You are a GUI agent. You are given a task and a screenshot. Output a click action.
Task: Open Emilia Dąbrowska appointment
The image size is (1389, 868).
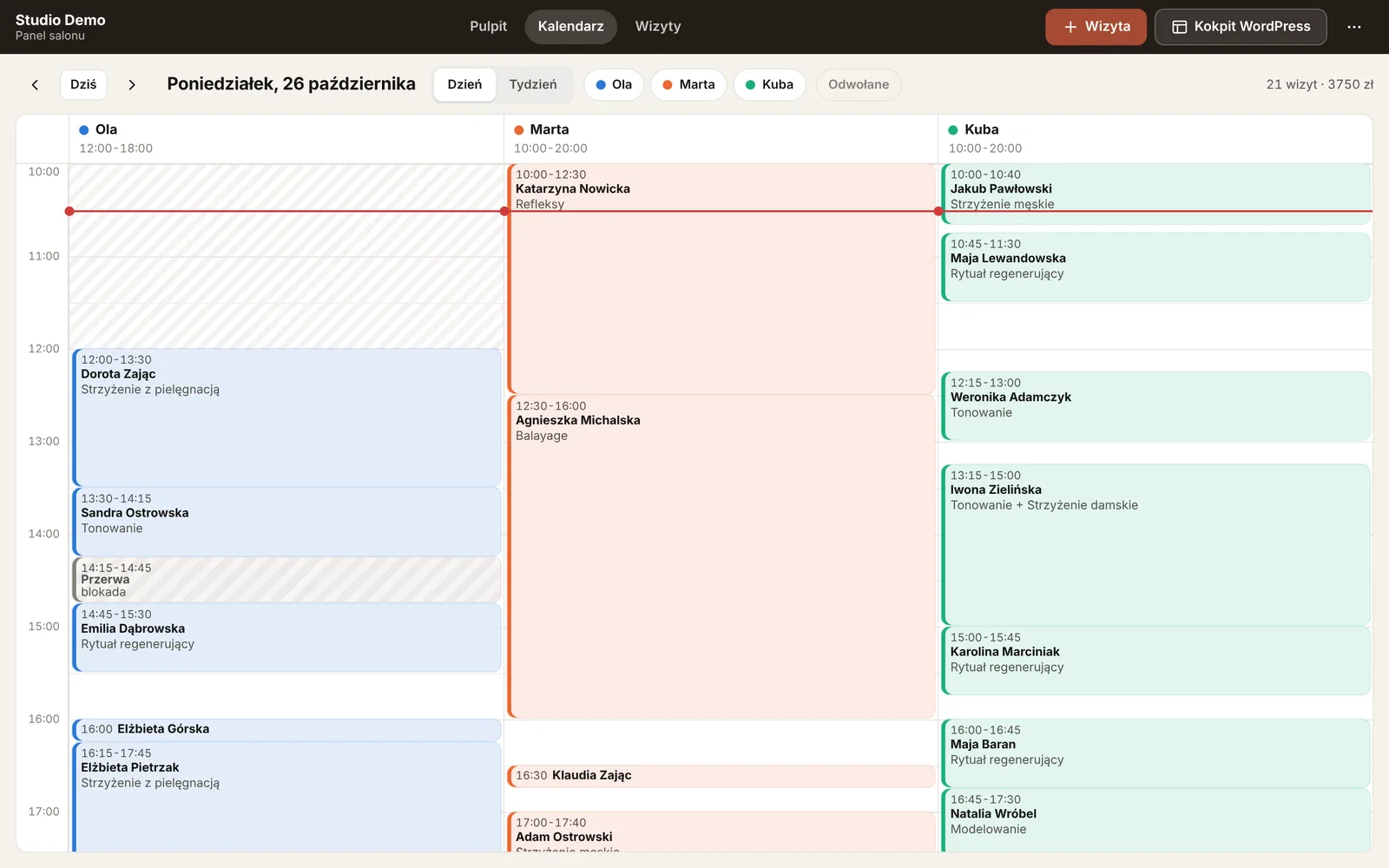point(287,637)
